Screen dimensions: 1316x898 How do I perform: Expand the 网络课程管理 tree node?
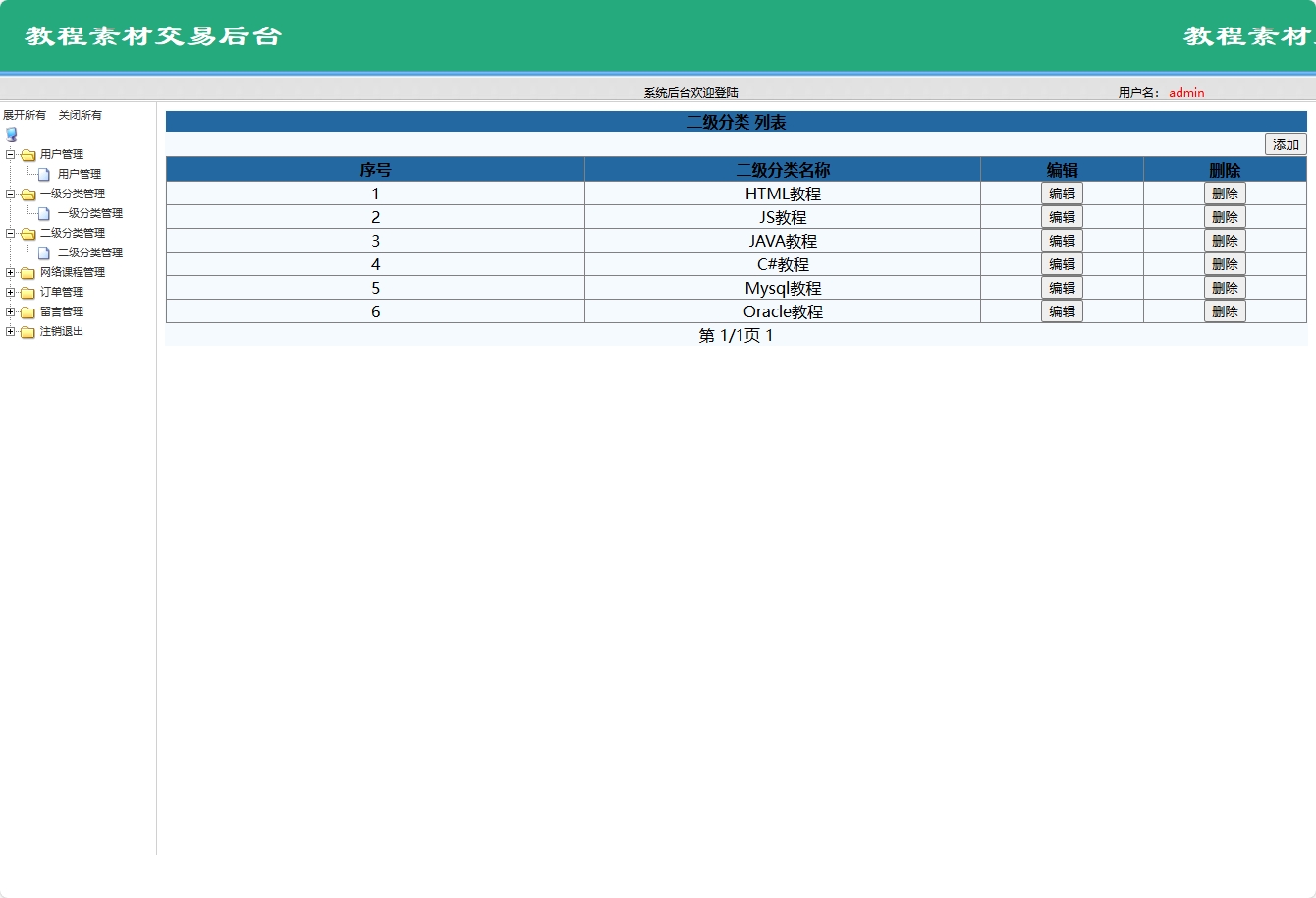point(10,272)
